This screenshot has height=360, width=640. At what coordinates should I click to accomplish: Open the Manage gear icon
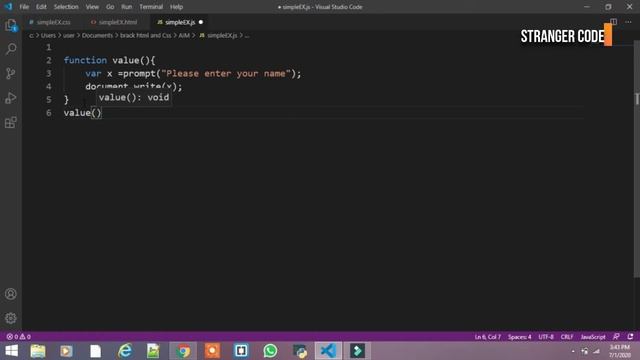[x=11, y=318]
